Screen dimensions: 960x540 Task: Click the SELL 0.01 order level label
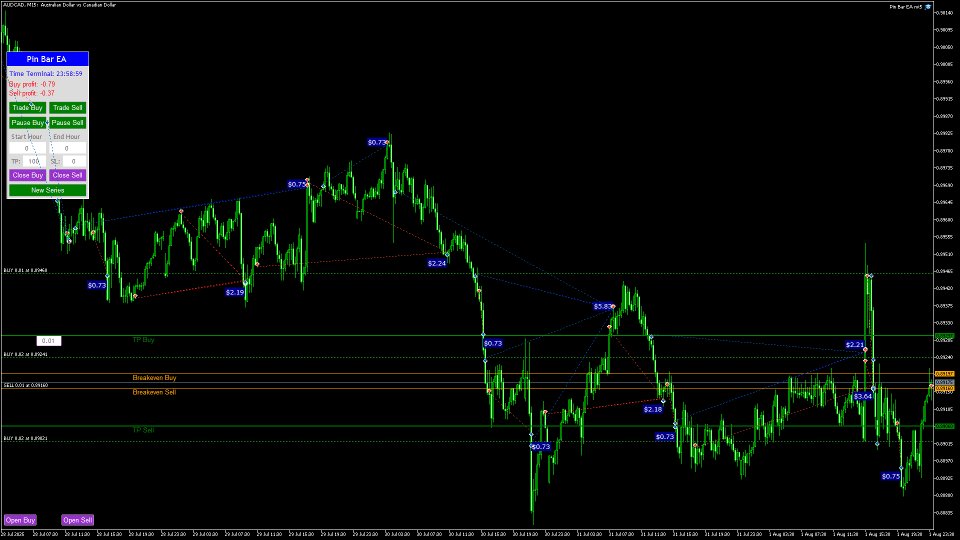(26, 386)
